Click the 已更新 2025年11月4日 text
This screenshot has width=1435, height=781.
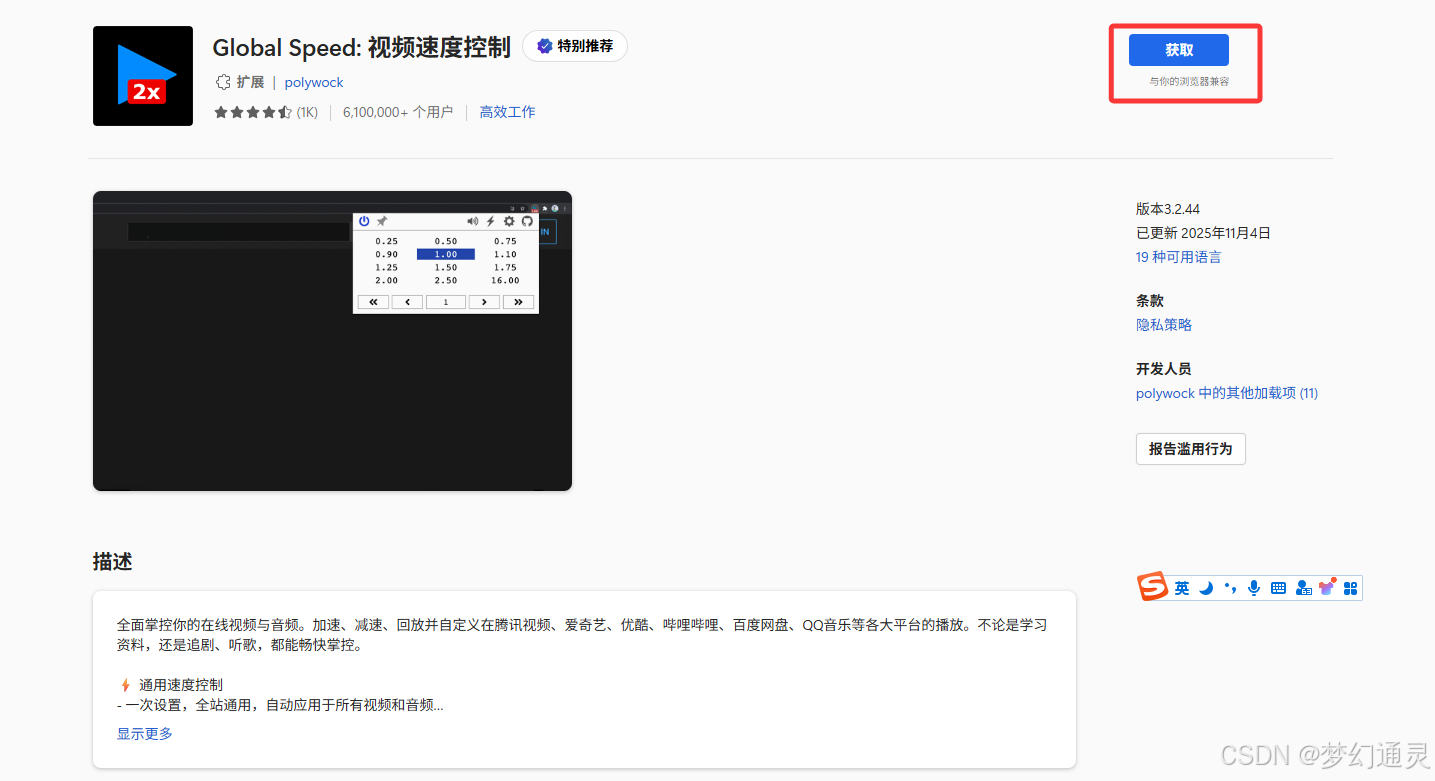[1203, 233]
